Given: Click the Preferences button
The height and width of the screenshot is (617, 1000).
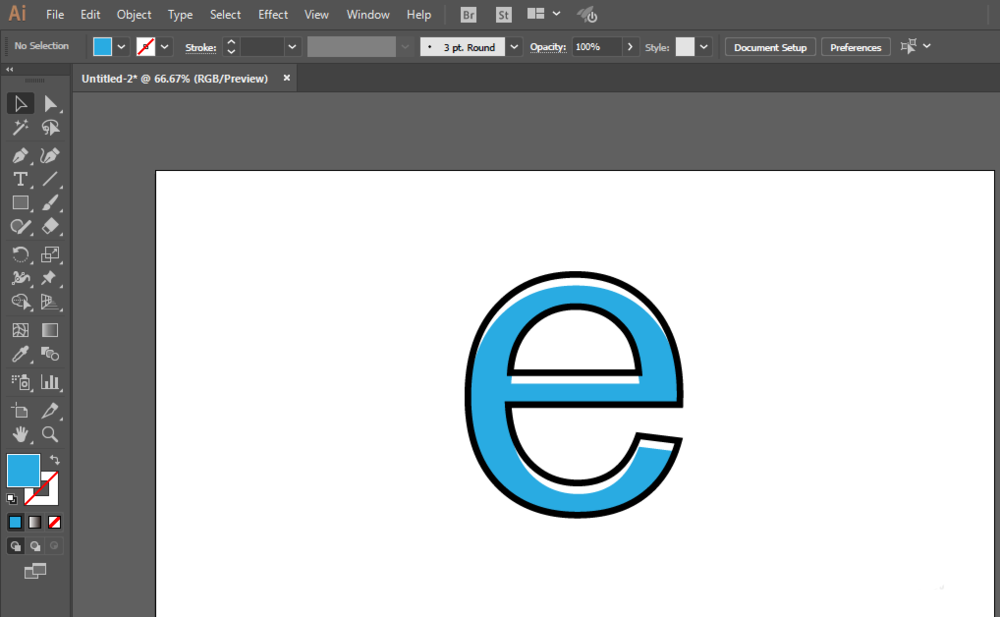Looking at the screenshot, I should click(x=856, y=47).
